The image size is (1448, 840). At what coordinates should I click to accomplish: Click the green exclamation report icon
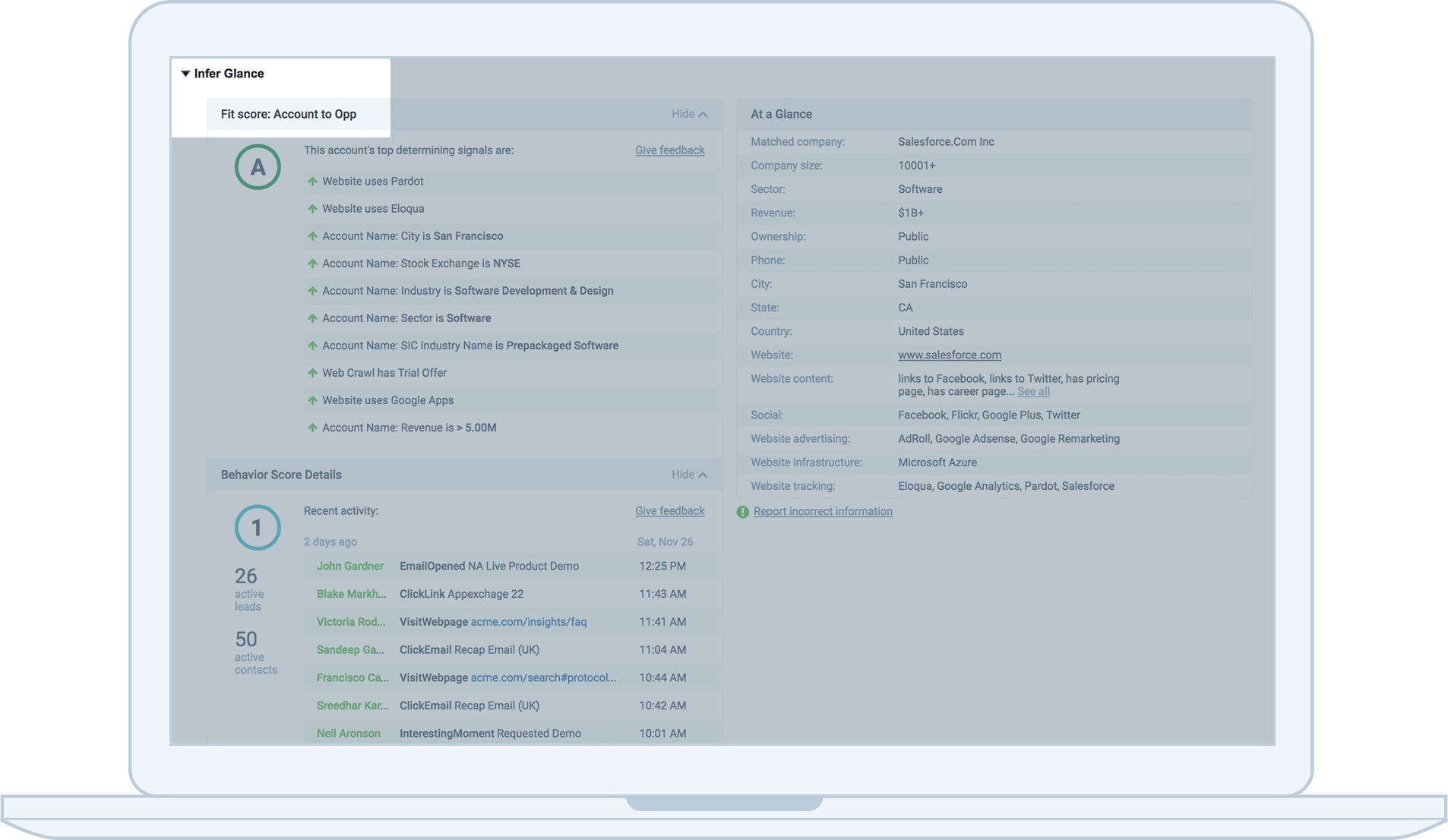[742, 512]
